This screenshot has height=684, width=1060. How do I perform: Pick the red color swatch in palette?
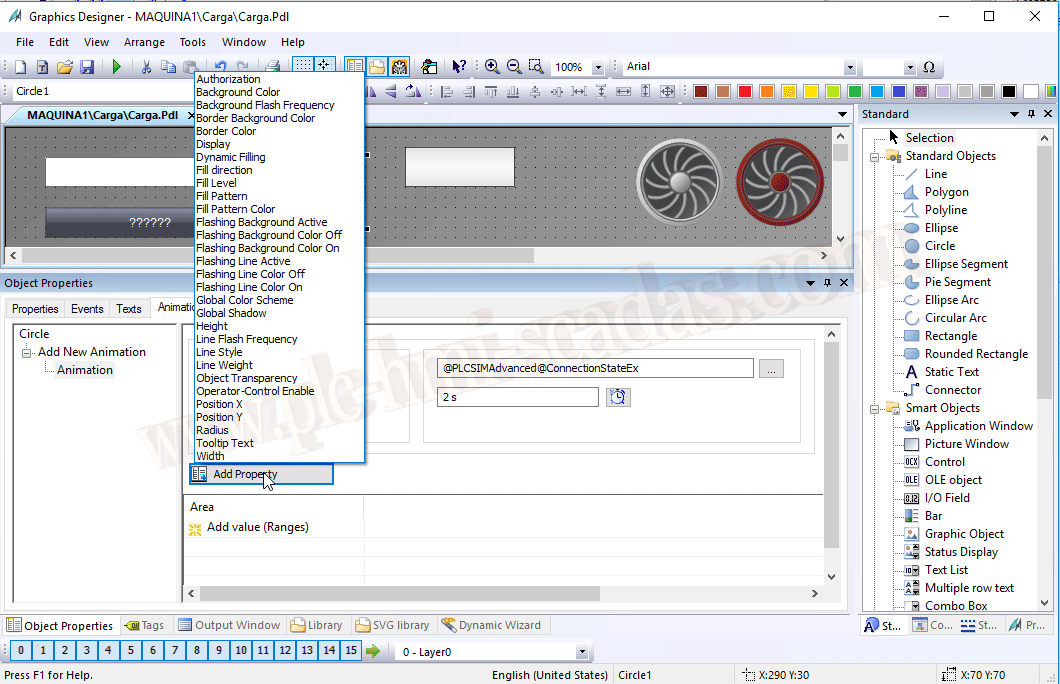pos(744,92)
